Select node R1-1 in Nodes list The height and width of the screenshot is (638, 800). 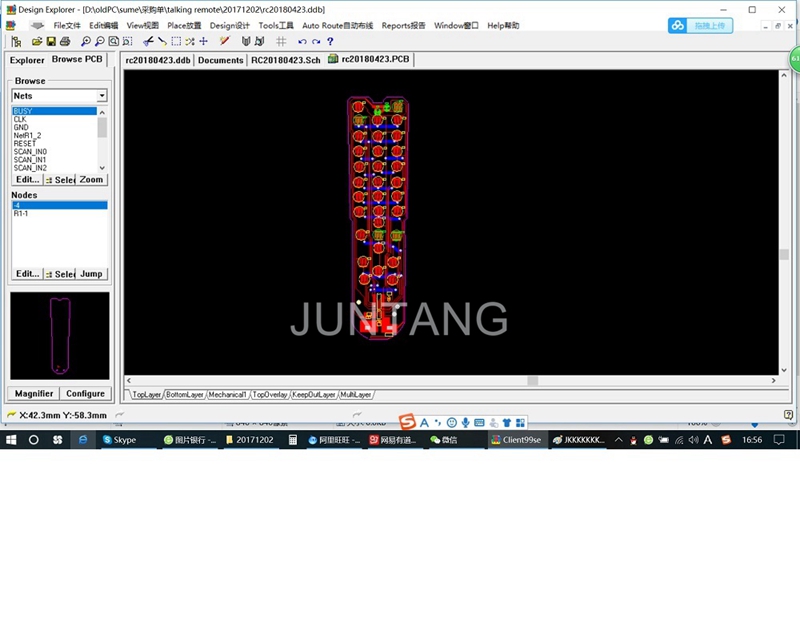(21, 214)
